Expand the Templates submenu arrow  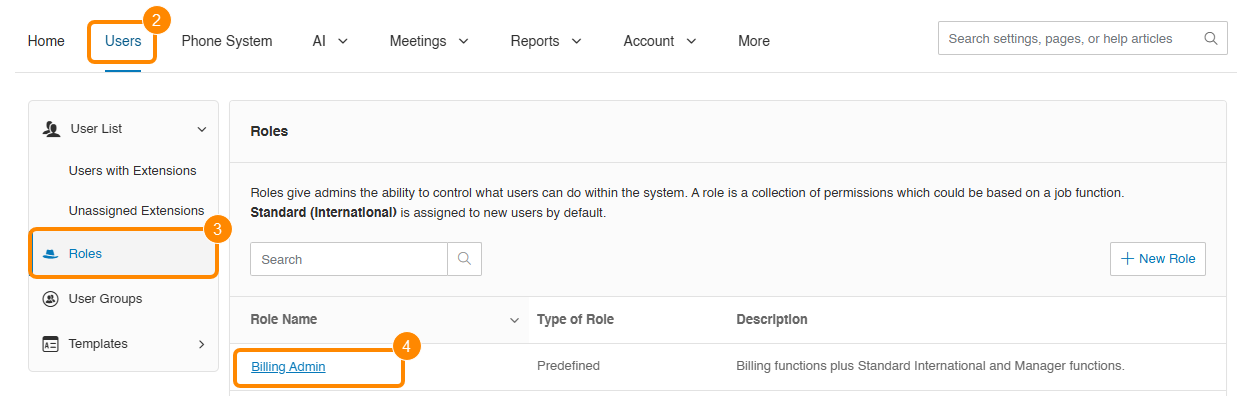(x=201, y=344)
